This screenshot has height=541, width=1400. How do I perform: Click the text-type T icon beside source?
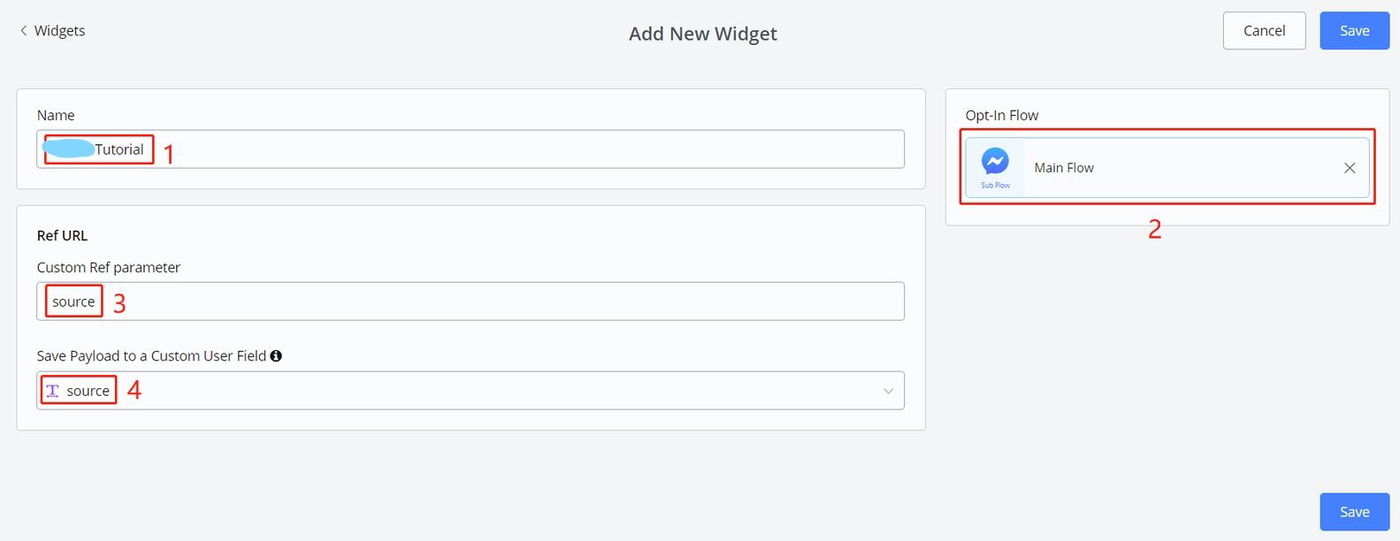click(x=53, y=391)
